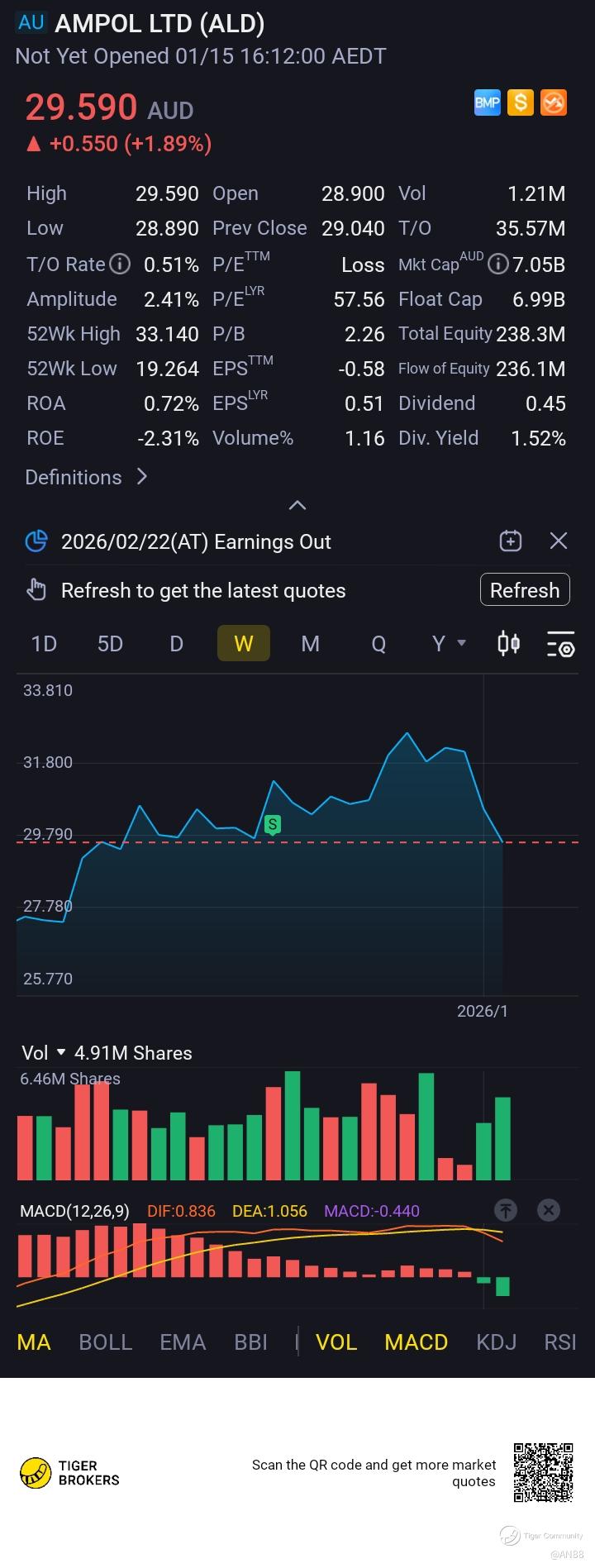The width and height of the screenshot is (595, 1568).
Task: Tap the yellow dollar sign badge
Action: point(520,102)
